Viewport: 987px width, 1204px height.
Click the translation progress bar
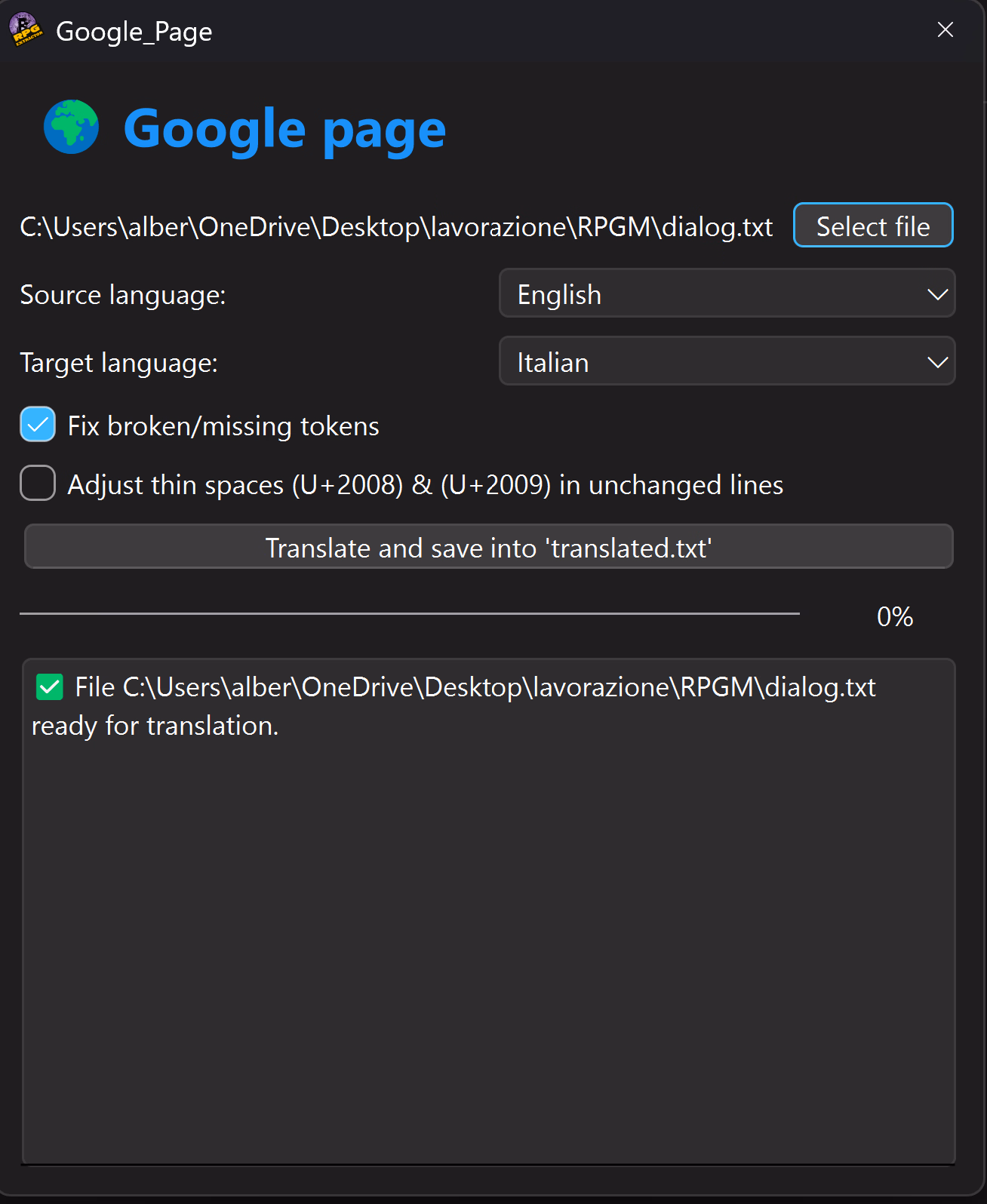(409, 614)
